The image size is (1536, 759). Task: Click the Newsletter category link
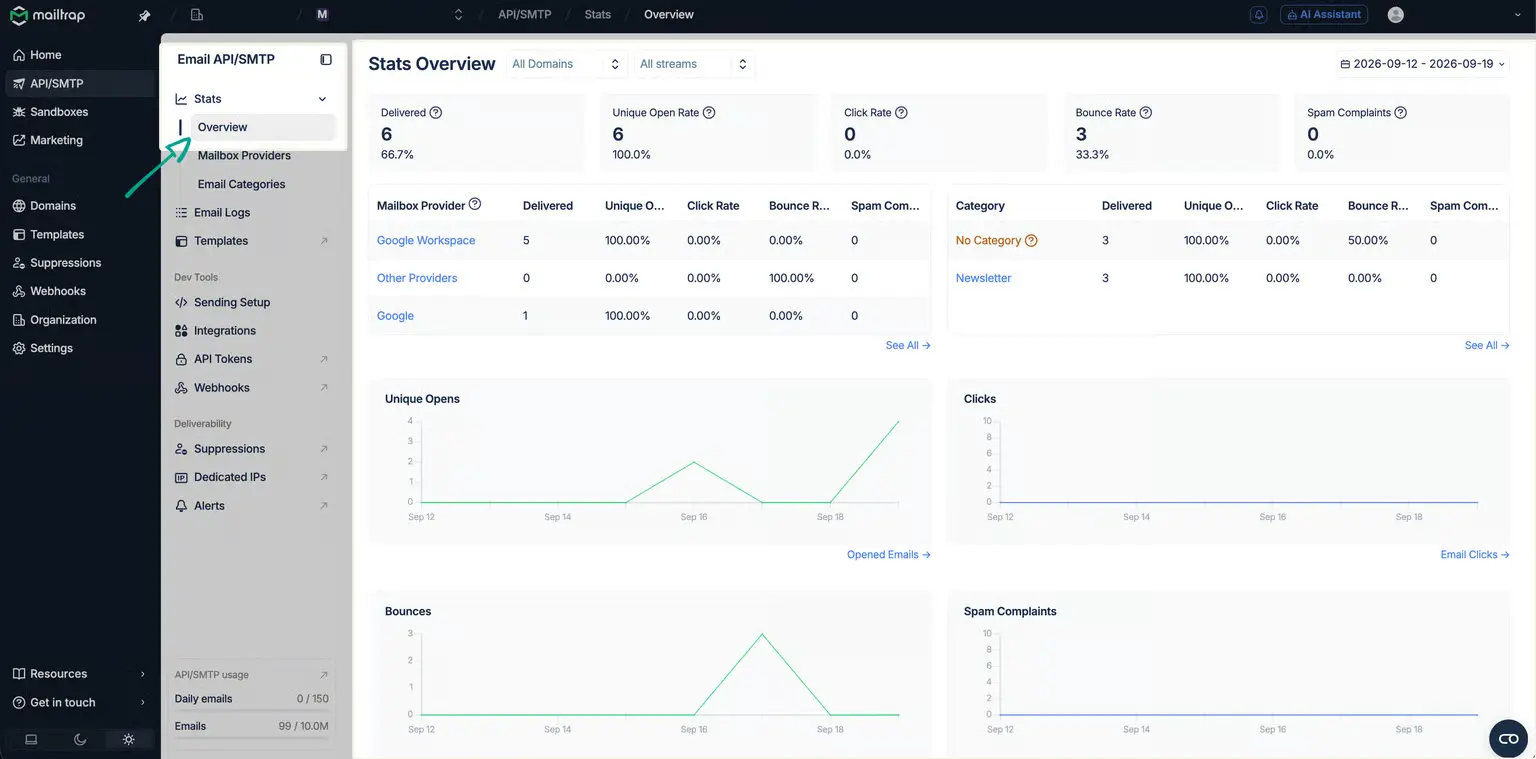(x=984, y=278)
